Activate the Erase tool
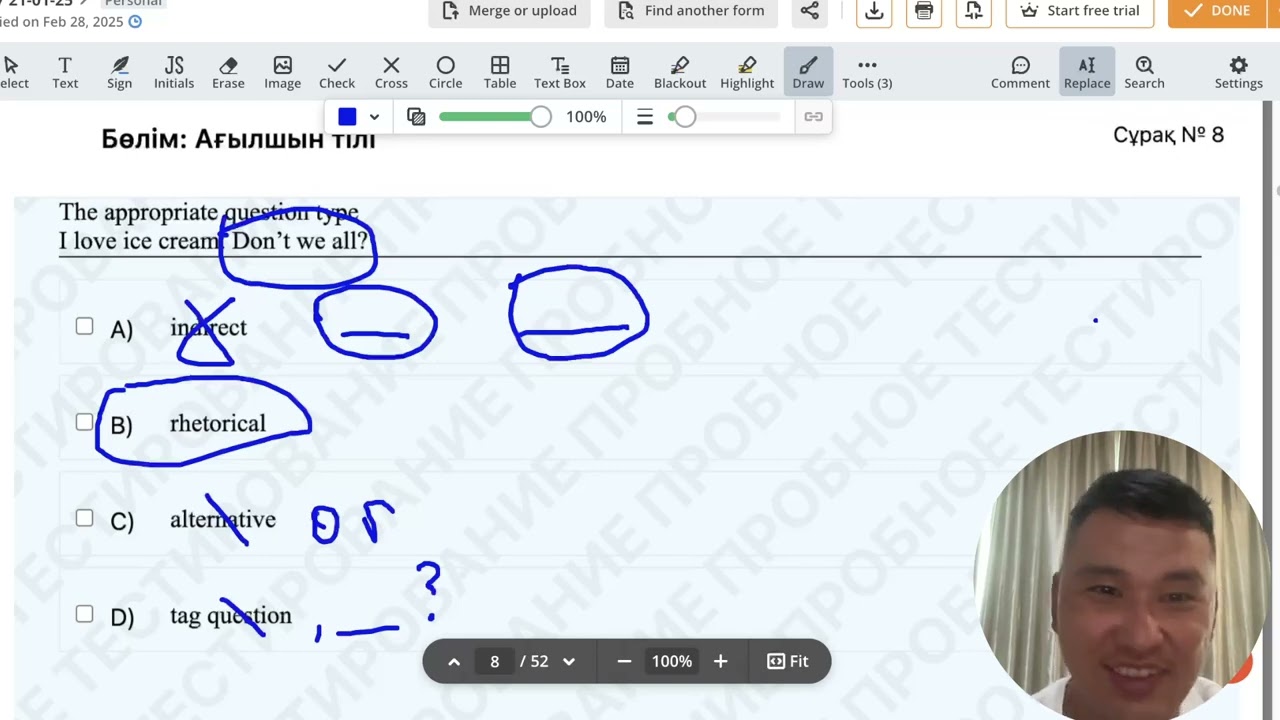The width and height of the screenshot is (1280, 720). point(228,73)
